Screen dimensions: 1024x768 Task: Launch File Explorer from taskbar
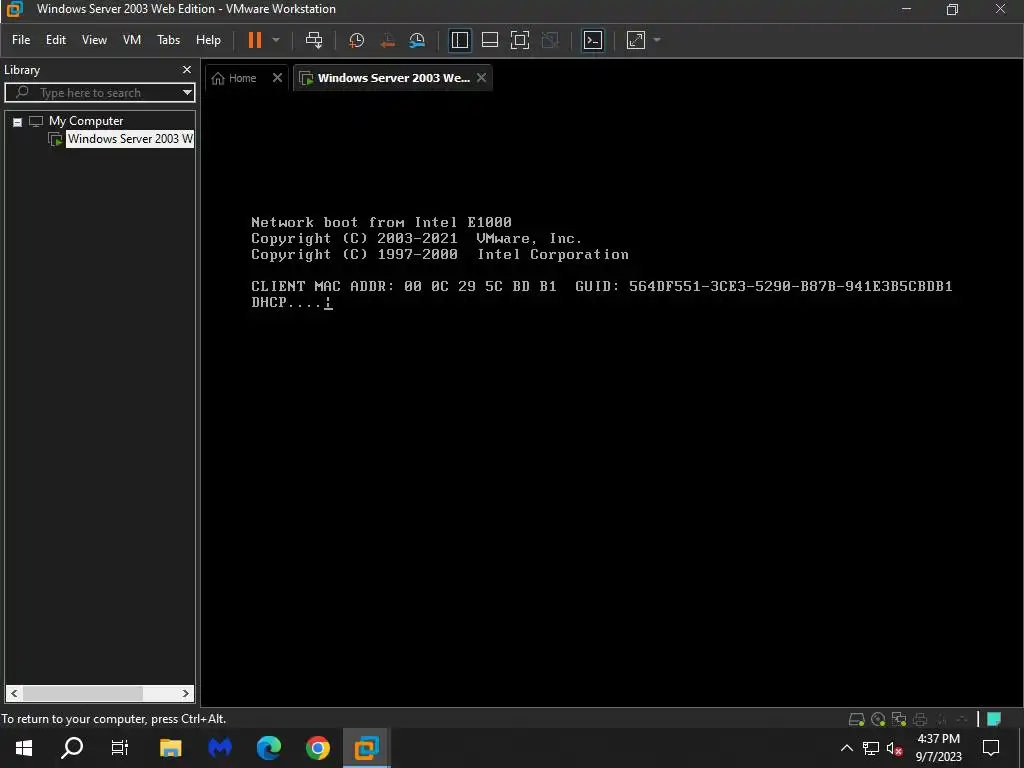click(170, 748)
